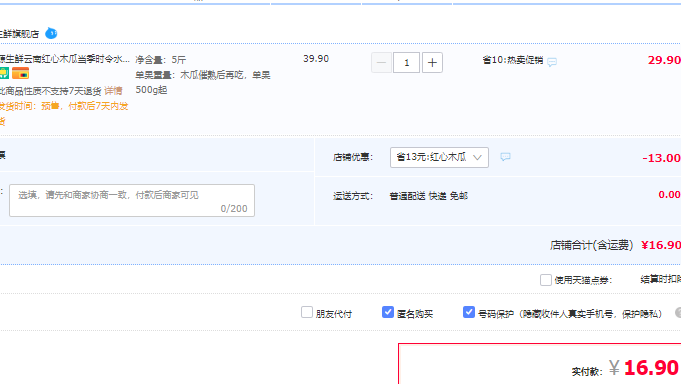Image resolution: width=681 pixels, height=384 pixels.
Task: Open the 详情 link for return policy
Action: 113,91
